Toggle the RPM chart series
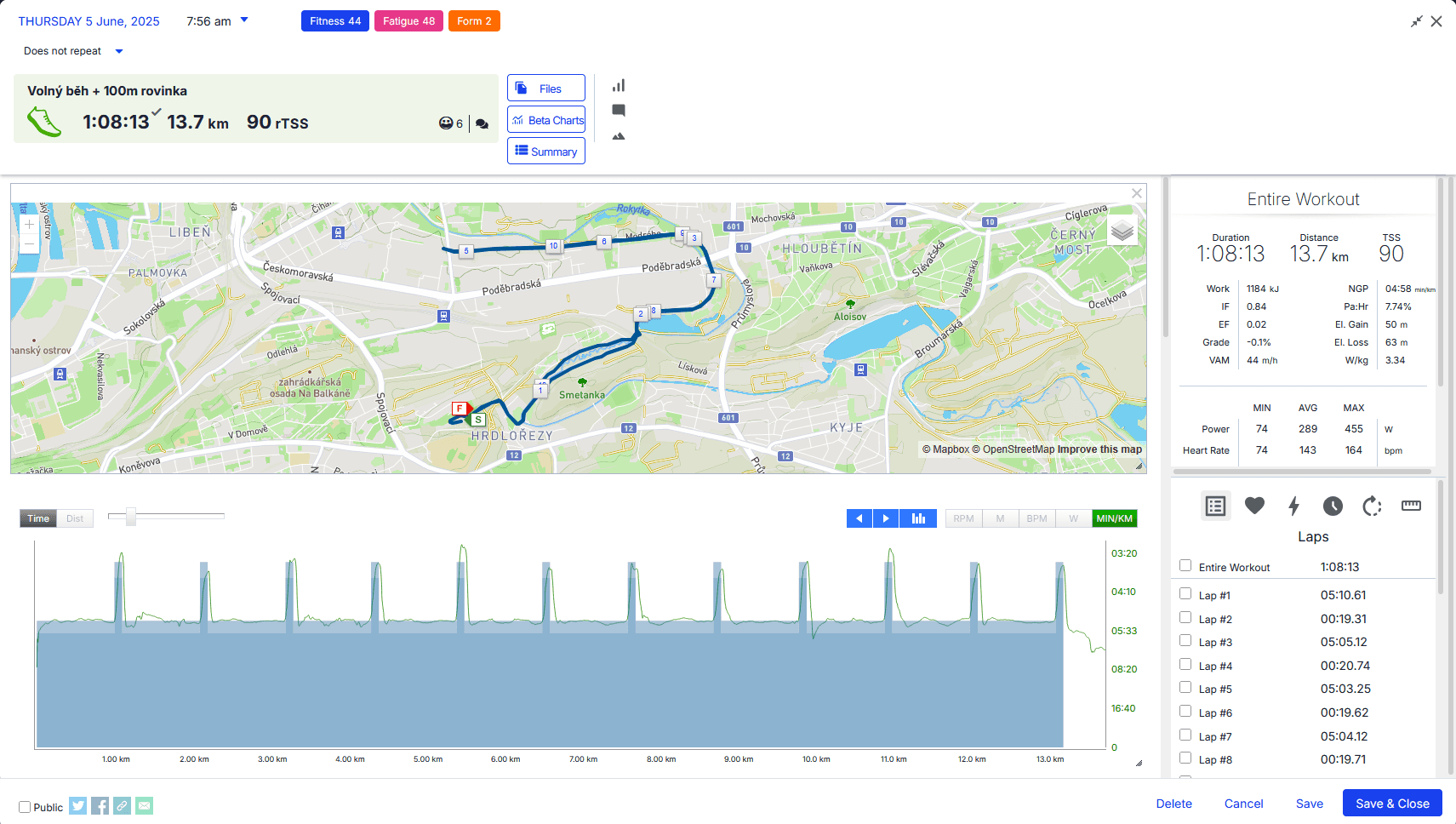The image size is (1456, 824). tap(964, 518)
